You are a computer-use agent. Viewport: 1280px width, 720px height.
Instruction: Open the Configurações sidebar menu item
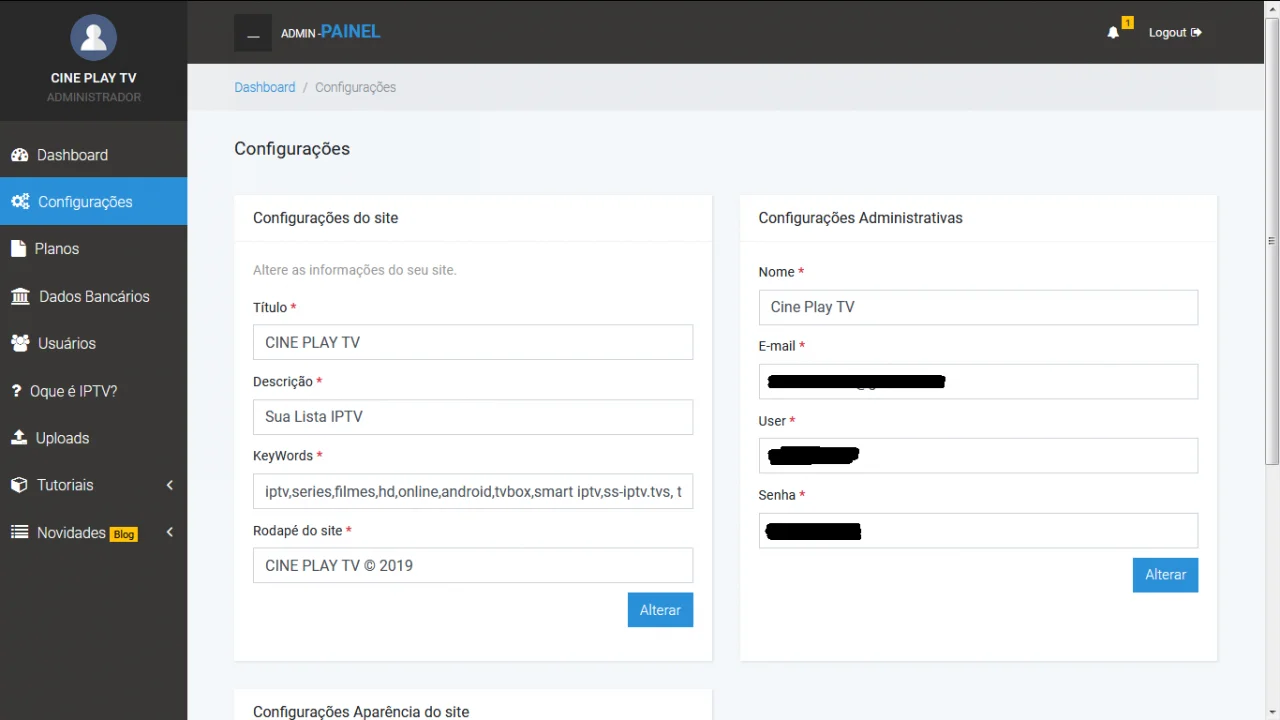[85, 202]
